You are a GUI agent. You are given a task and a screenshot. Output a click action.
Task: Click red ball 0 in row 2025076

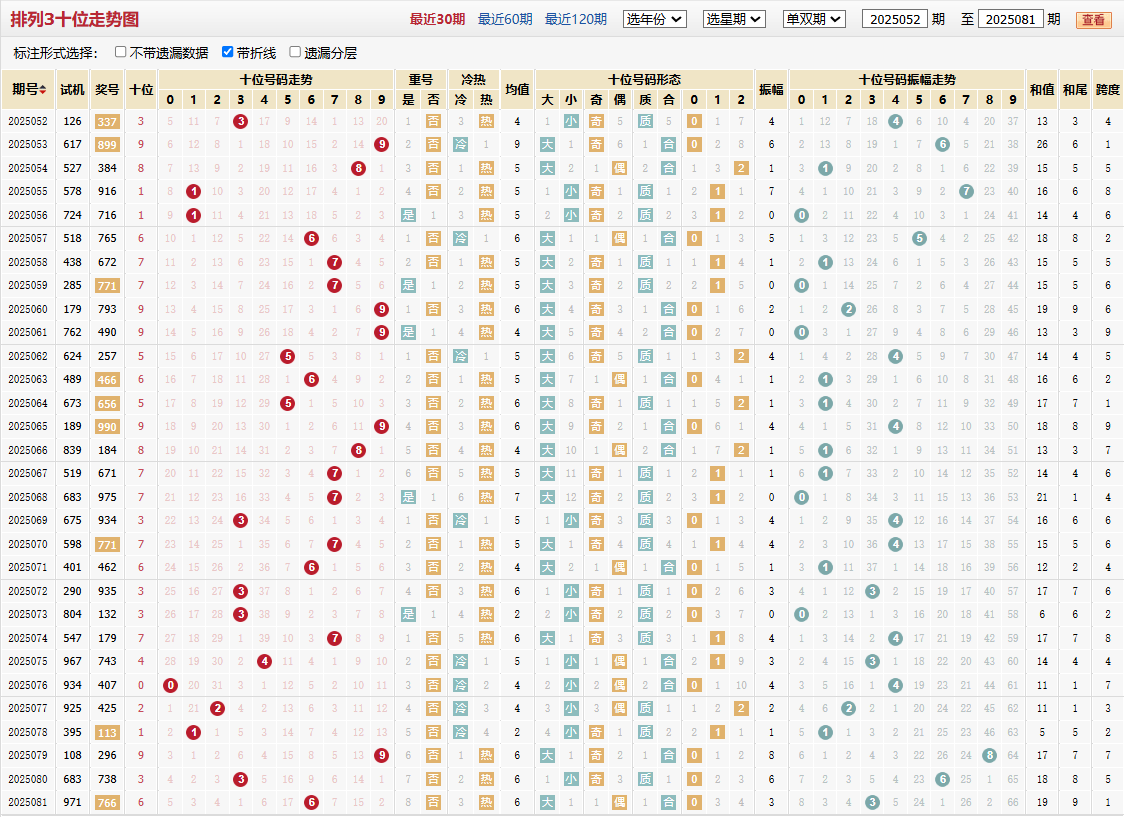170,685
